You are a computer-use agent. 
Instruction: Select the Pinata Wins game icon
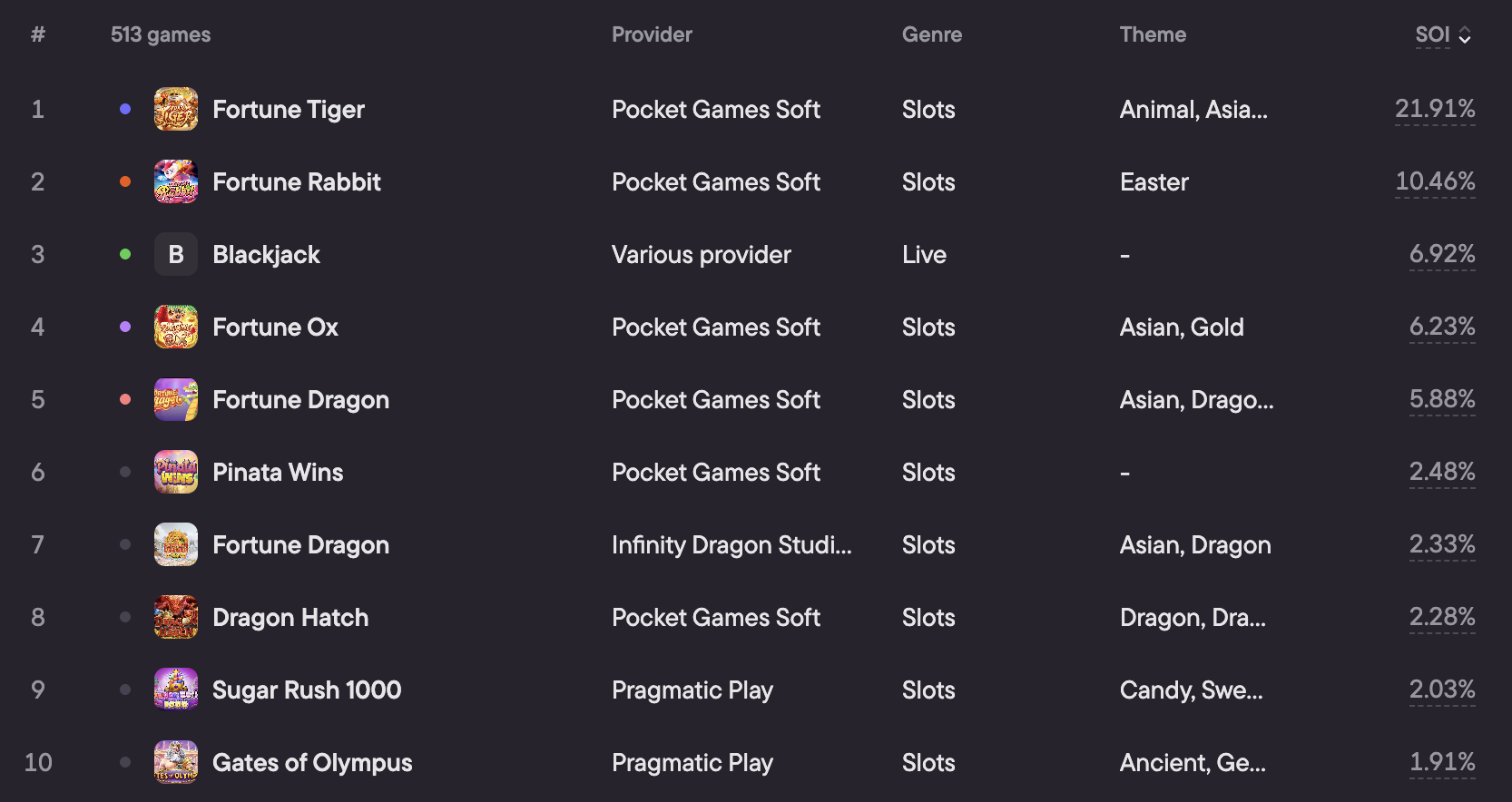[x=176, y=472]
